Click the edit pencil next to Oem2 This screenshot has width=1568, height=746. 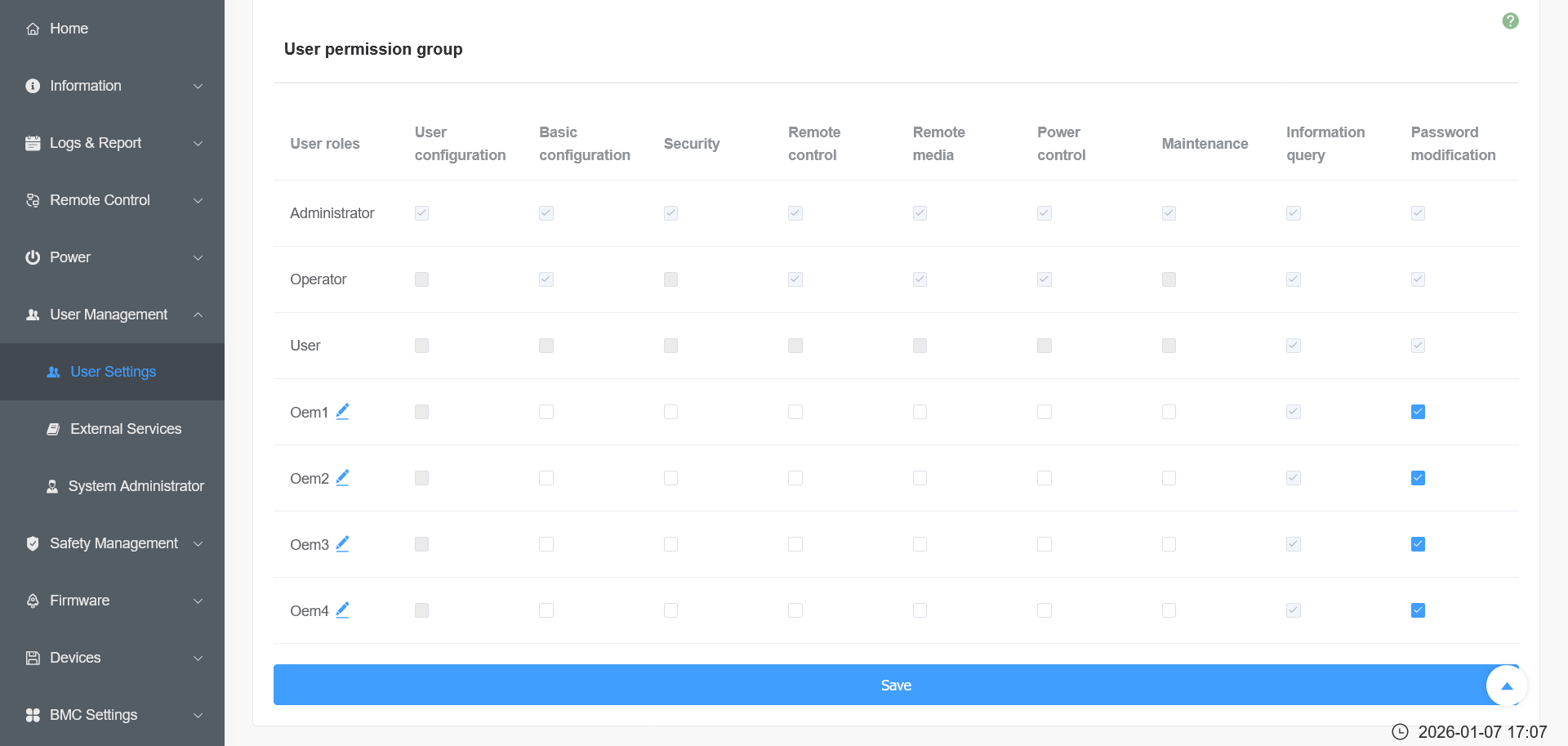click(342, 478)
